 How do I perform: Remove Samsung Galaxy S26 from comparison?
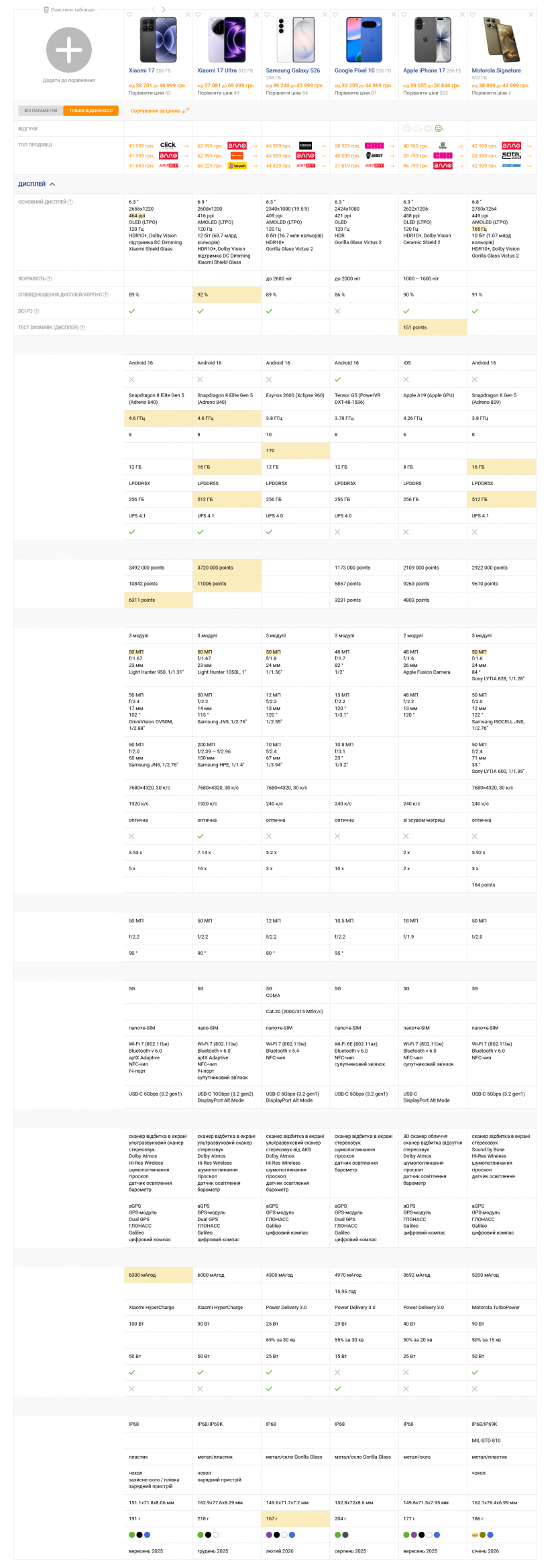pyautogui.click(x=325, y=14)
